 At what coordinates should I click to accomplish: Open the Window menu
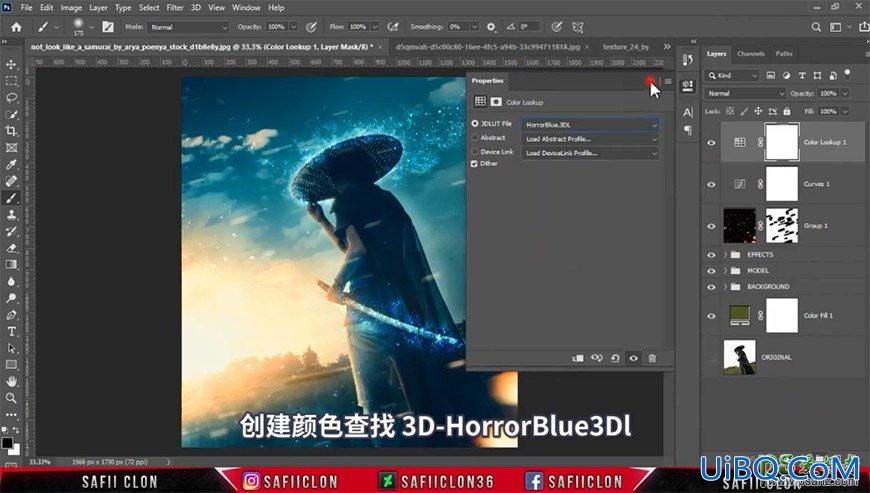click(246, 8)
